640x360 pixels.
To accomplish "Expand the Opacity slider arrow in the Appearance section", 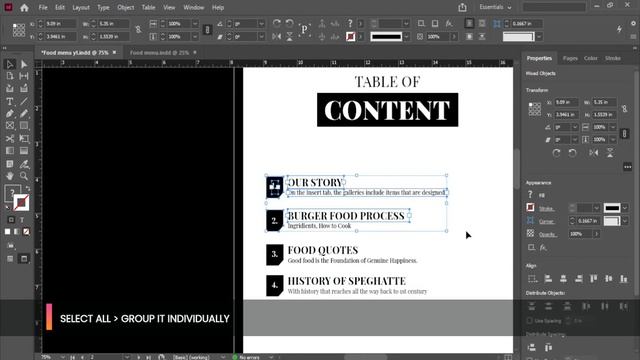I will click(x=596, y=234).
